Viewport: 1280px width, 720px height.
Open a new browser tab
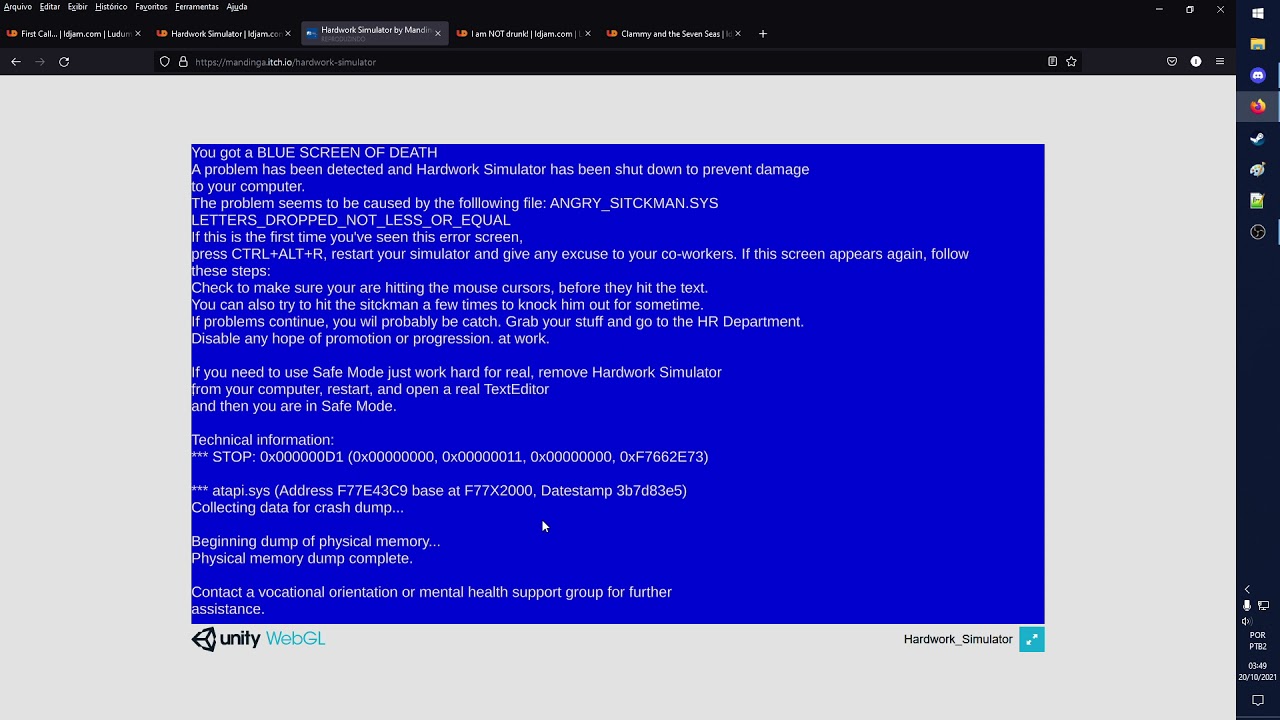point(763,34)
